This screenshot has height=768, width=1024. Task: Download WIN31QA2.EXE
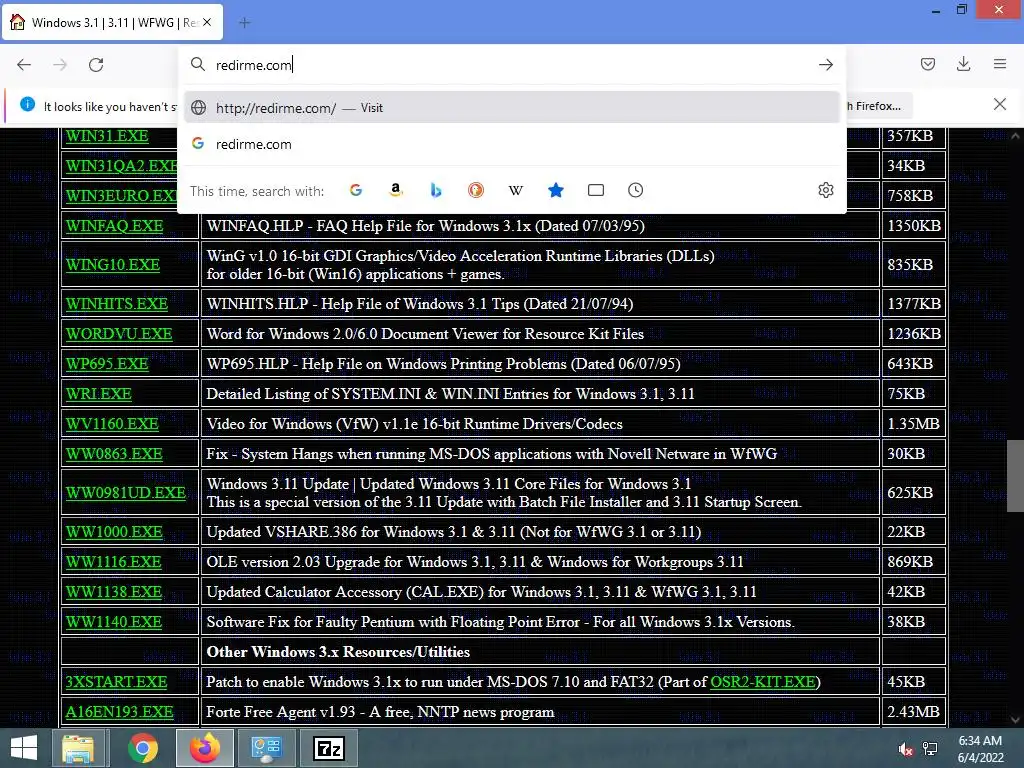coord(121,166)
